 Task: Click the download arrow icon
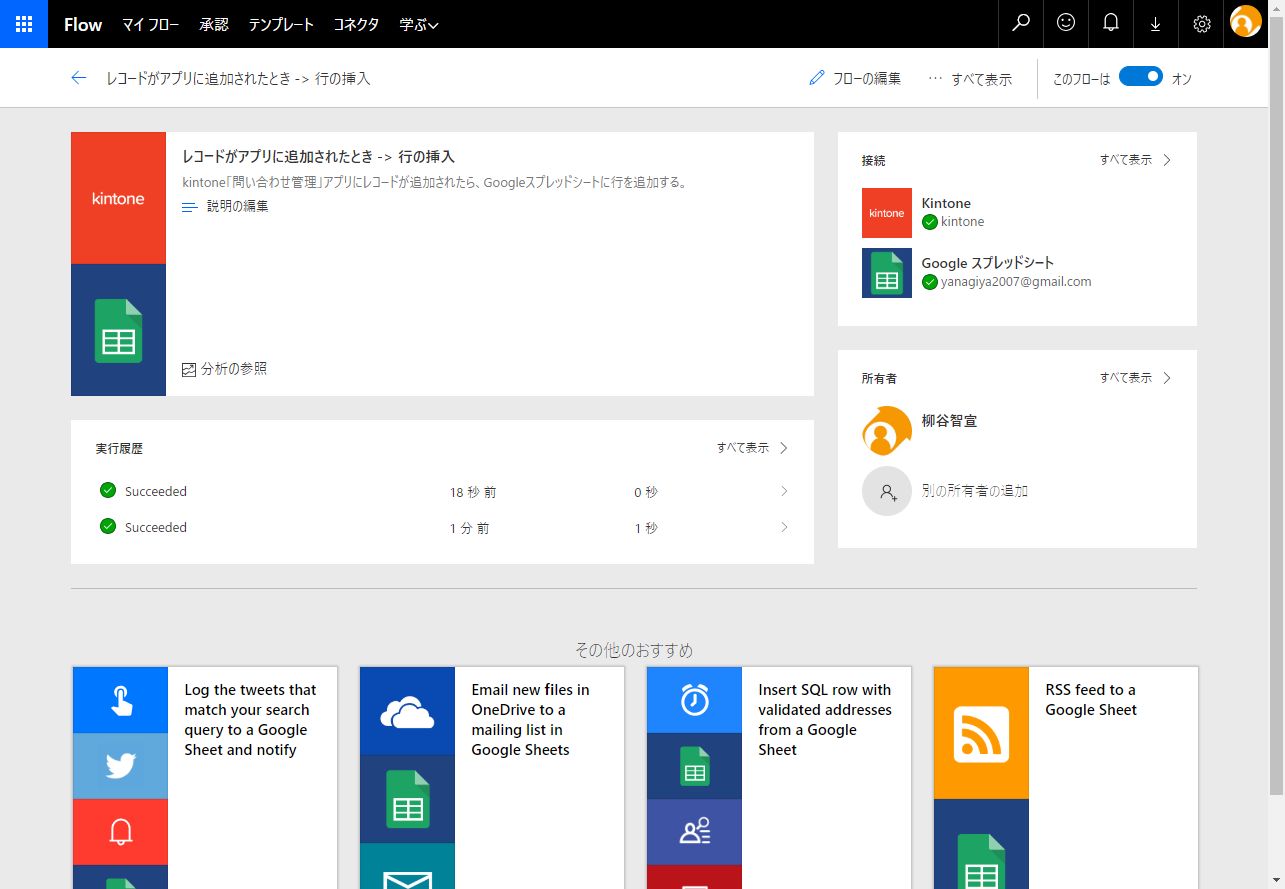click(1156, 24)
